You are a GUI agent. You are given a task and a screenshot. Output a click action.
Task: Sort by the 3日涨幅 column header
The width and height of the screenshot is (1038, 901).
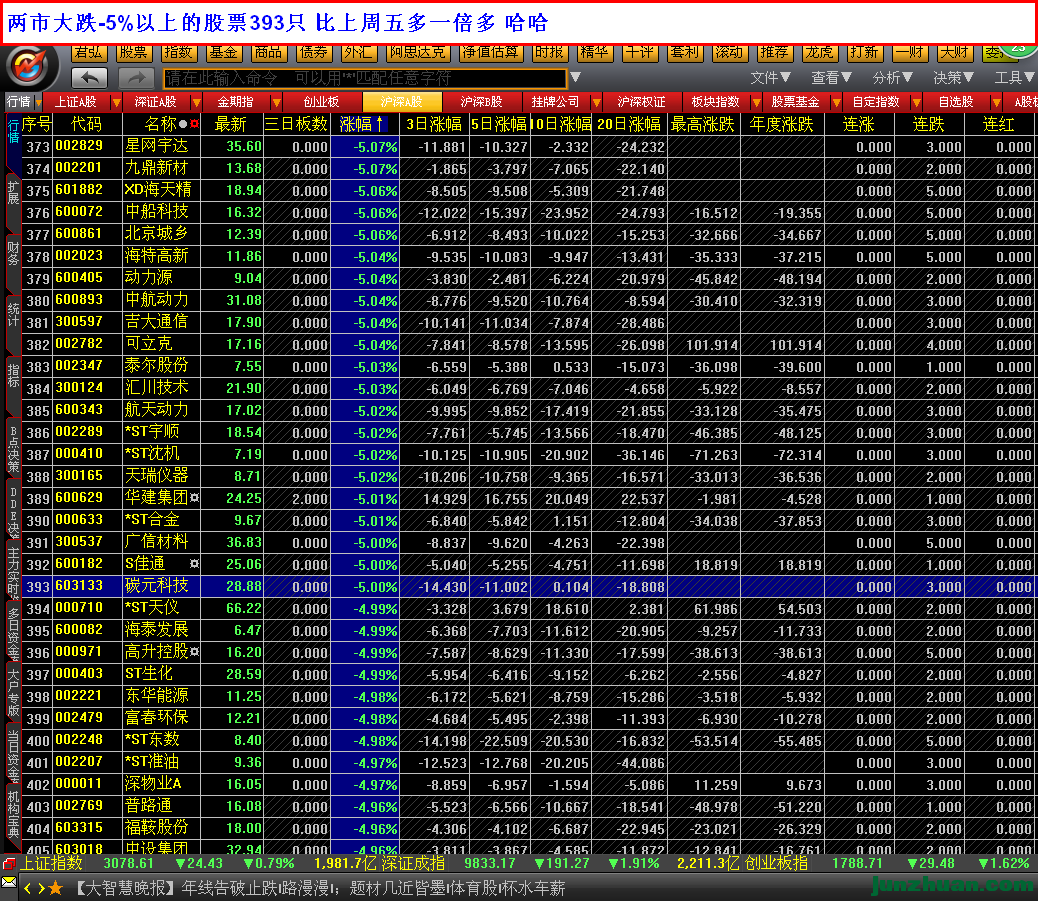click(434, 124)
